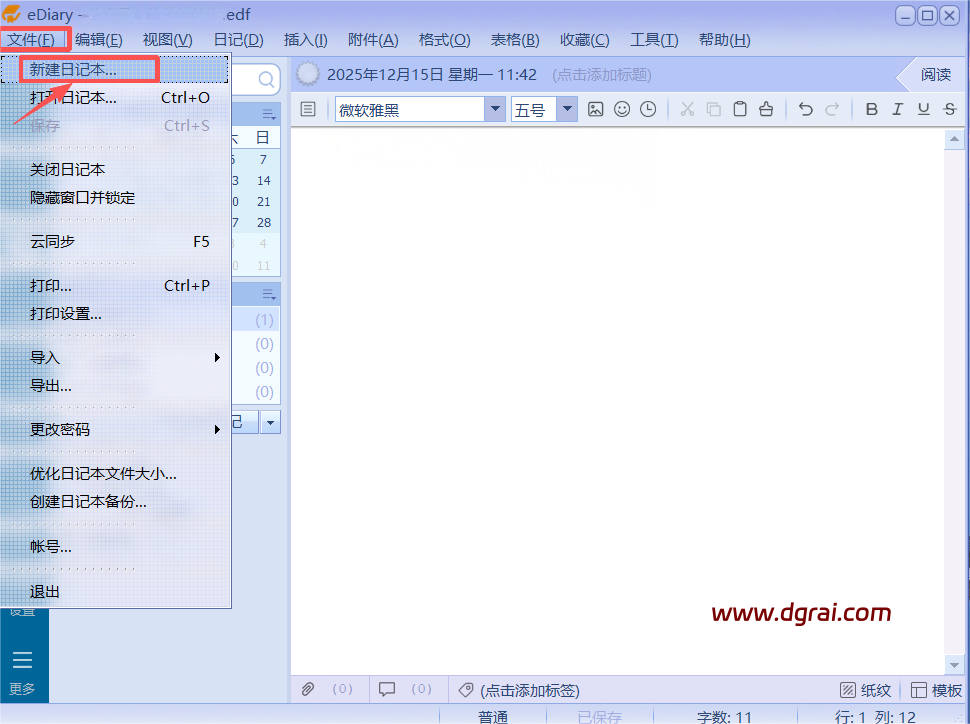This screenshot has width=970, height=724.
Task: Open the emoji smiley picker
Action: (x=622, y=110)
